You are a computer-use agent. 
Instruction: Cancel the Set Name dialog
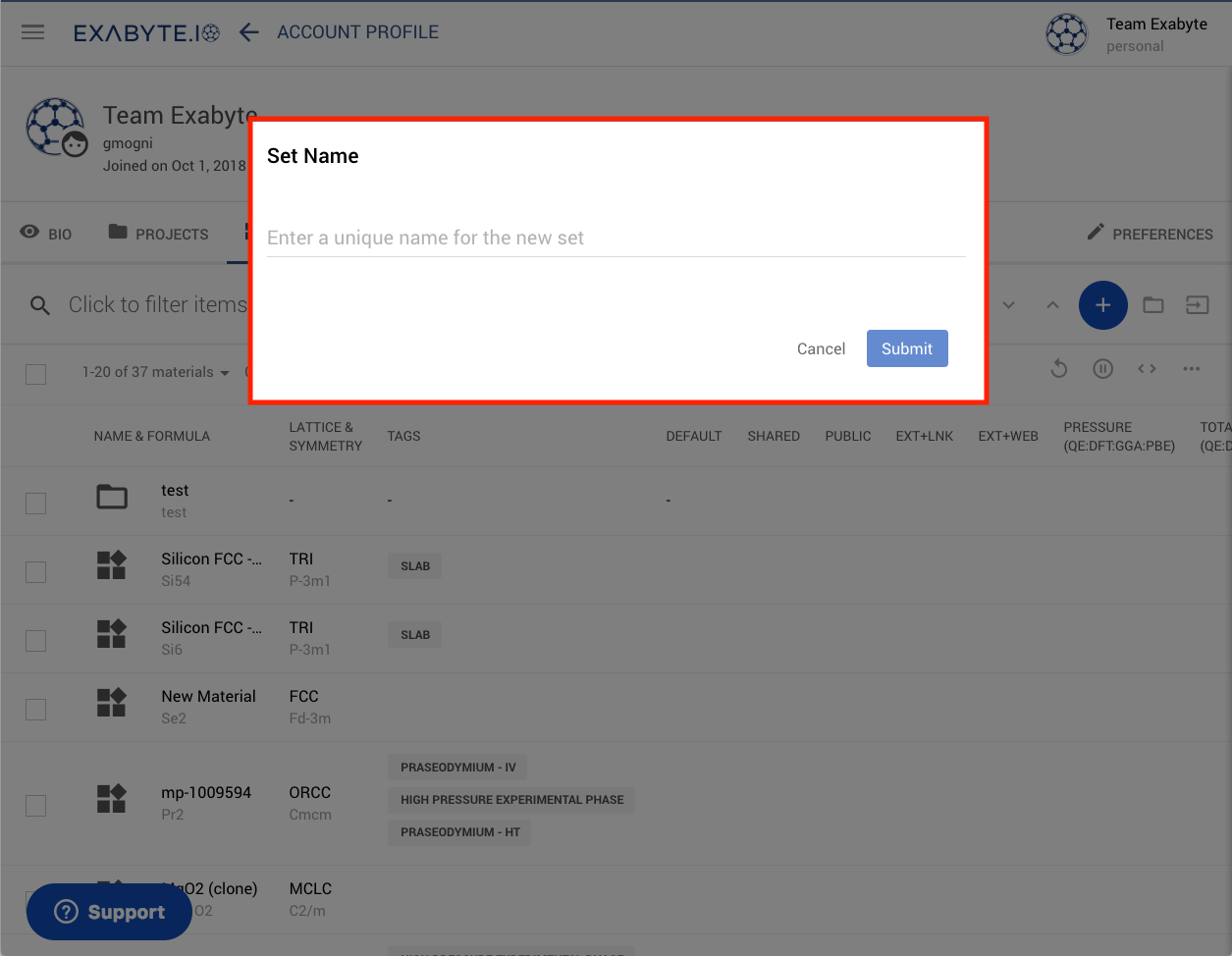[x=821, y=348]
